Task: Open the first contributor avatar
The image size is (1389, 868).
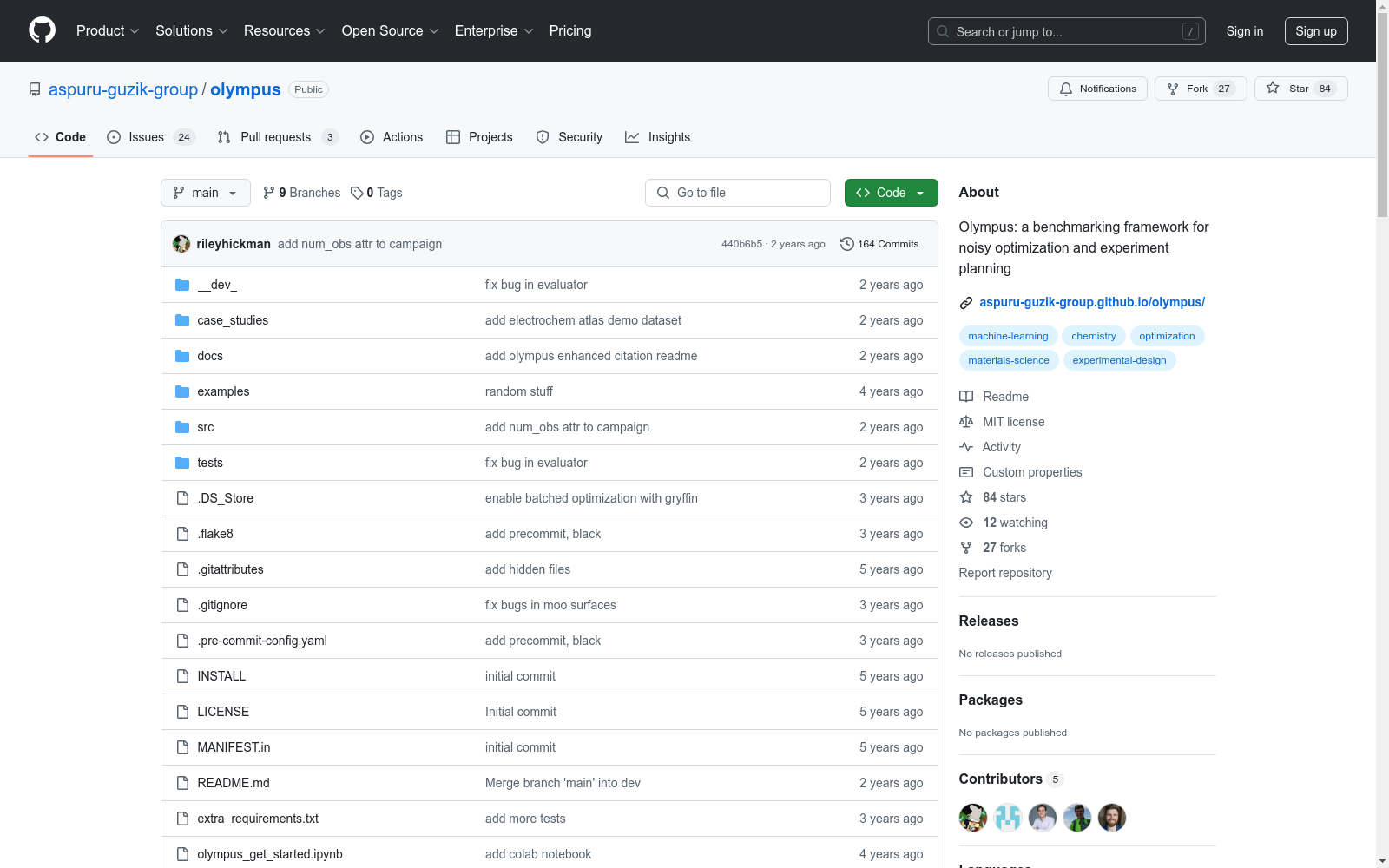Action: (x=973, y=818)
